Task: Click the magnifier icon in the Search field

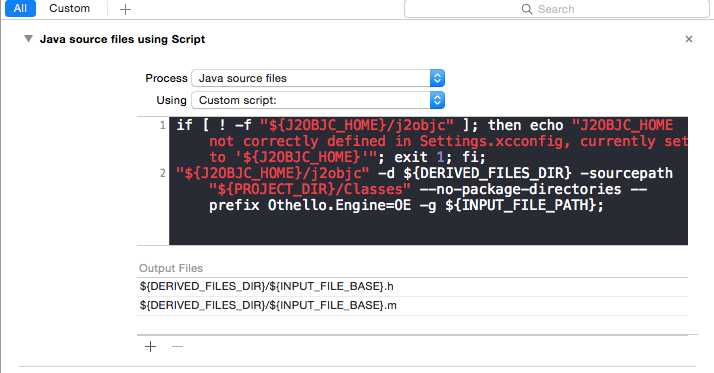Action: coord(526,9)
